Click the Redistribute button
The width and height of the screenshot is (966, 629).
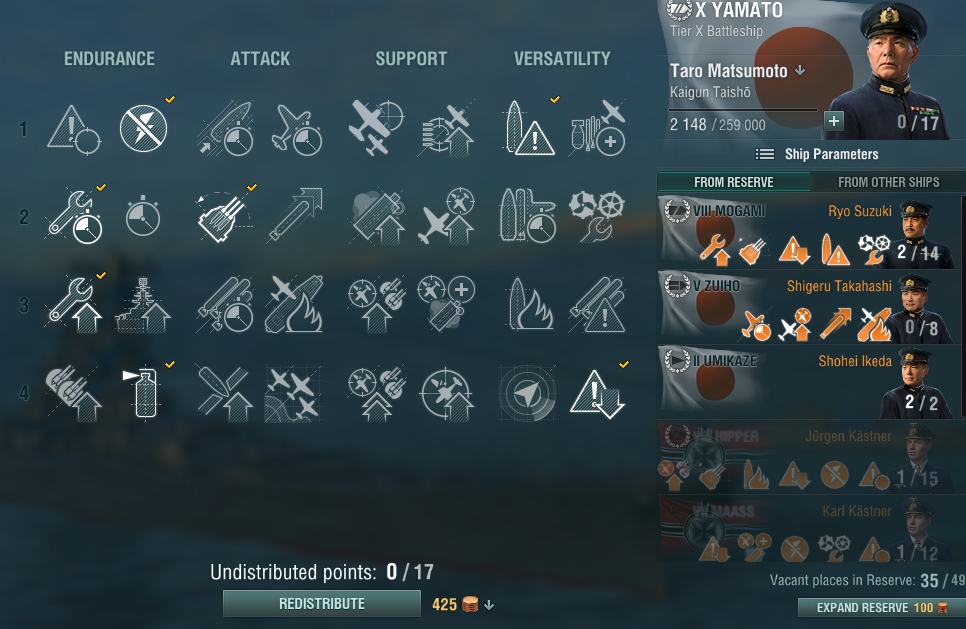click(x=322, y=604)
